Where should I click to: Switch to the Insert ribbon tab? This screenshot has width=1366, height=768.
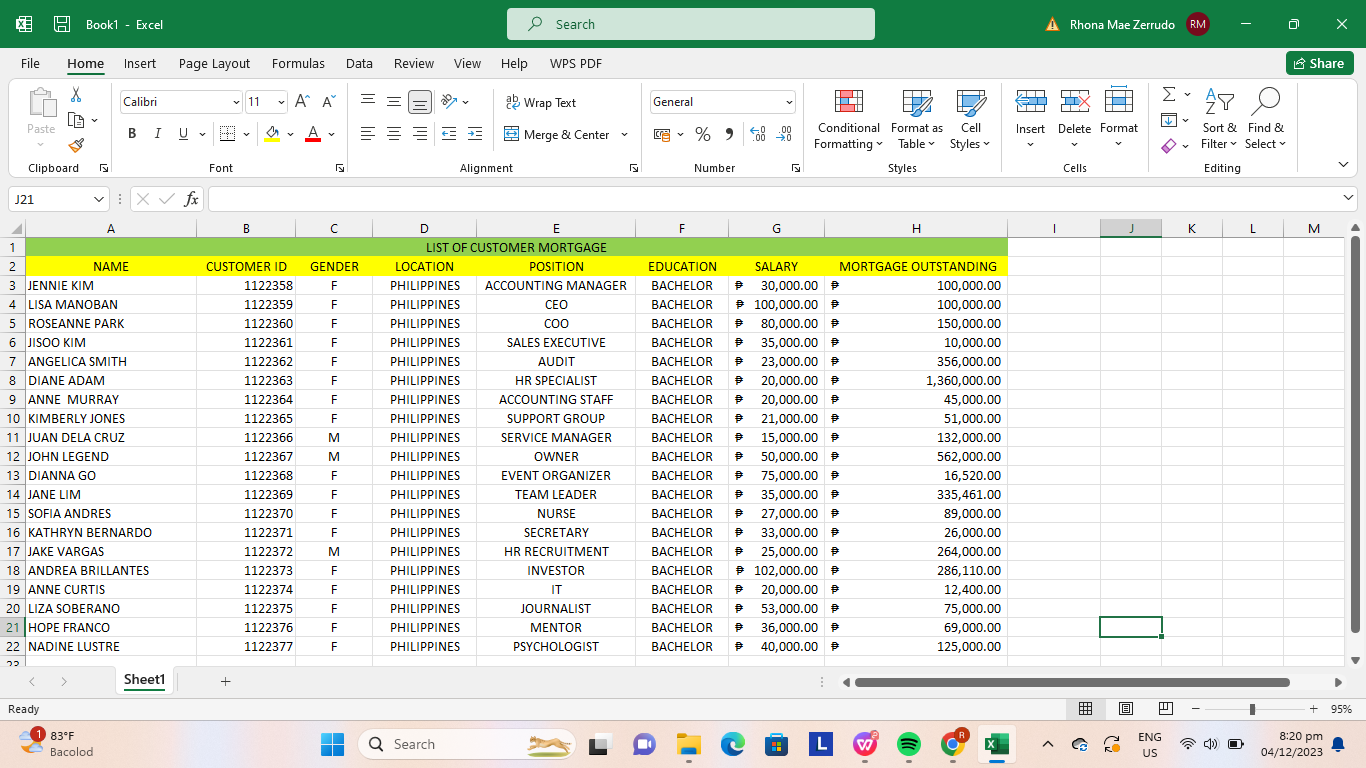140,63
